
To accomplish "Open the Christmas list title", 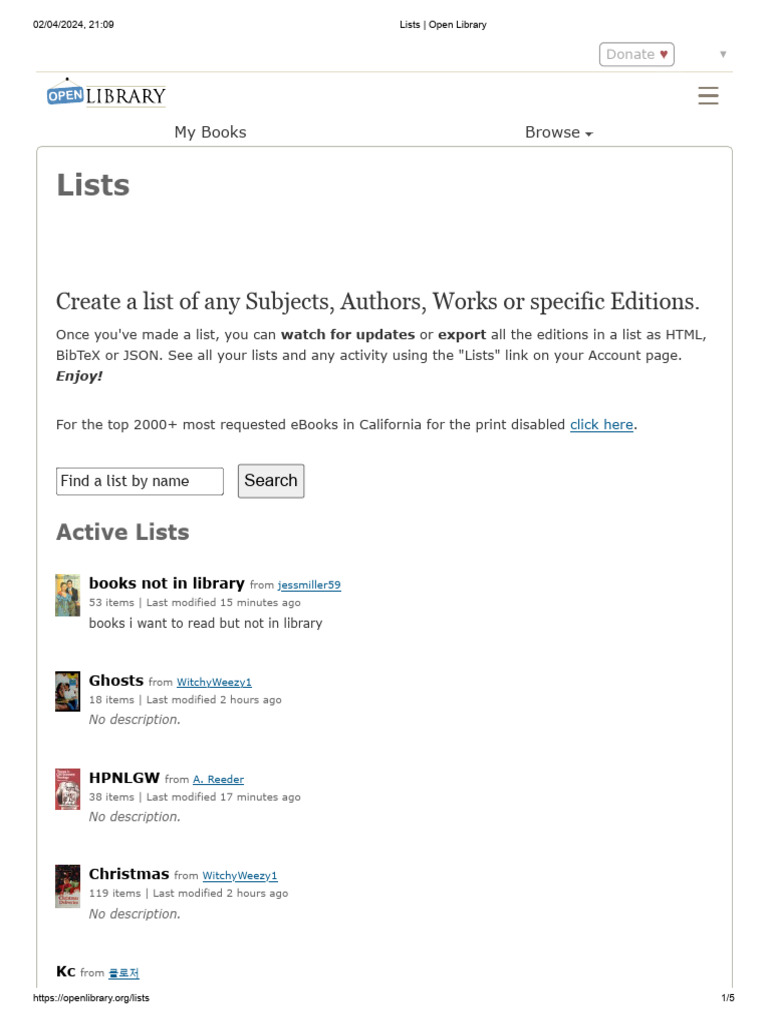I will pos(129,874).
